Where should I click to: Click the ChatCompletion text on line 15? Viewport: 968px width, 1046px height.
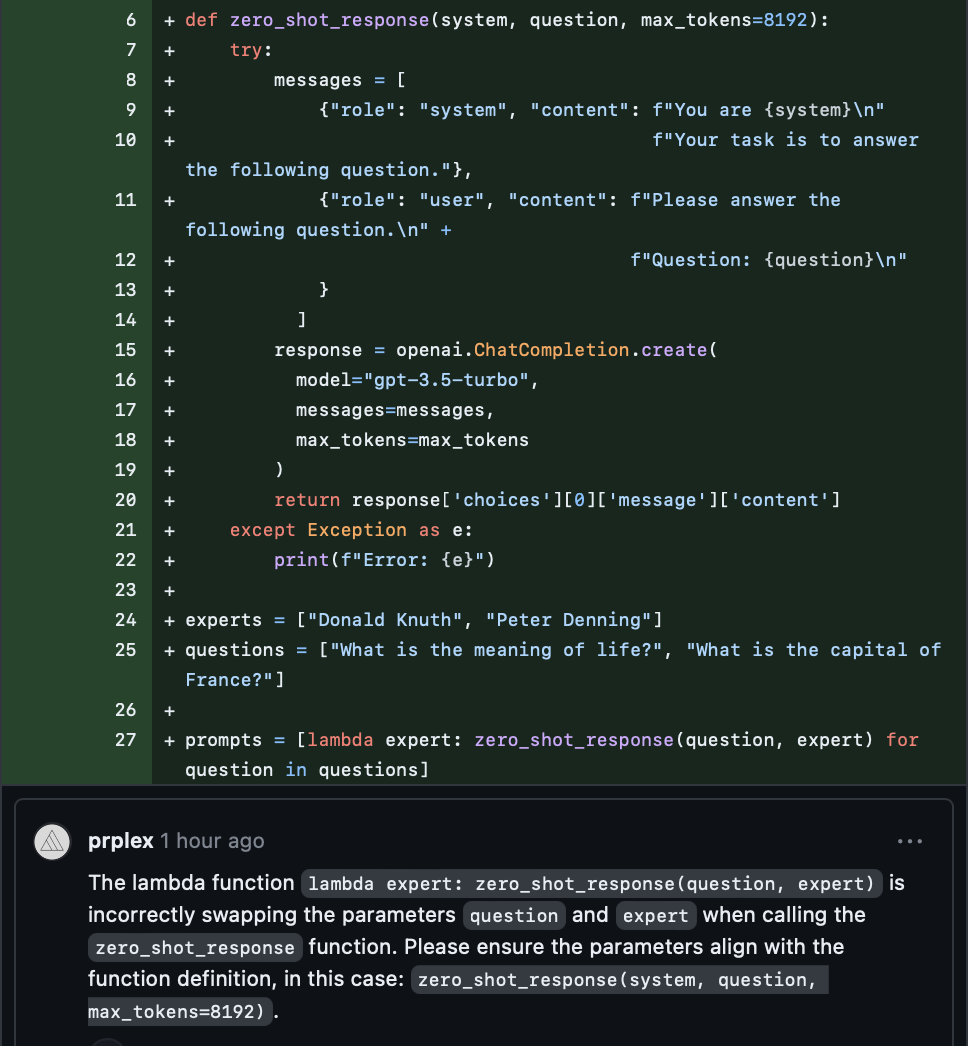(x=552, y=350)
